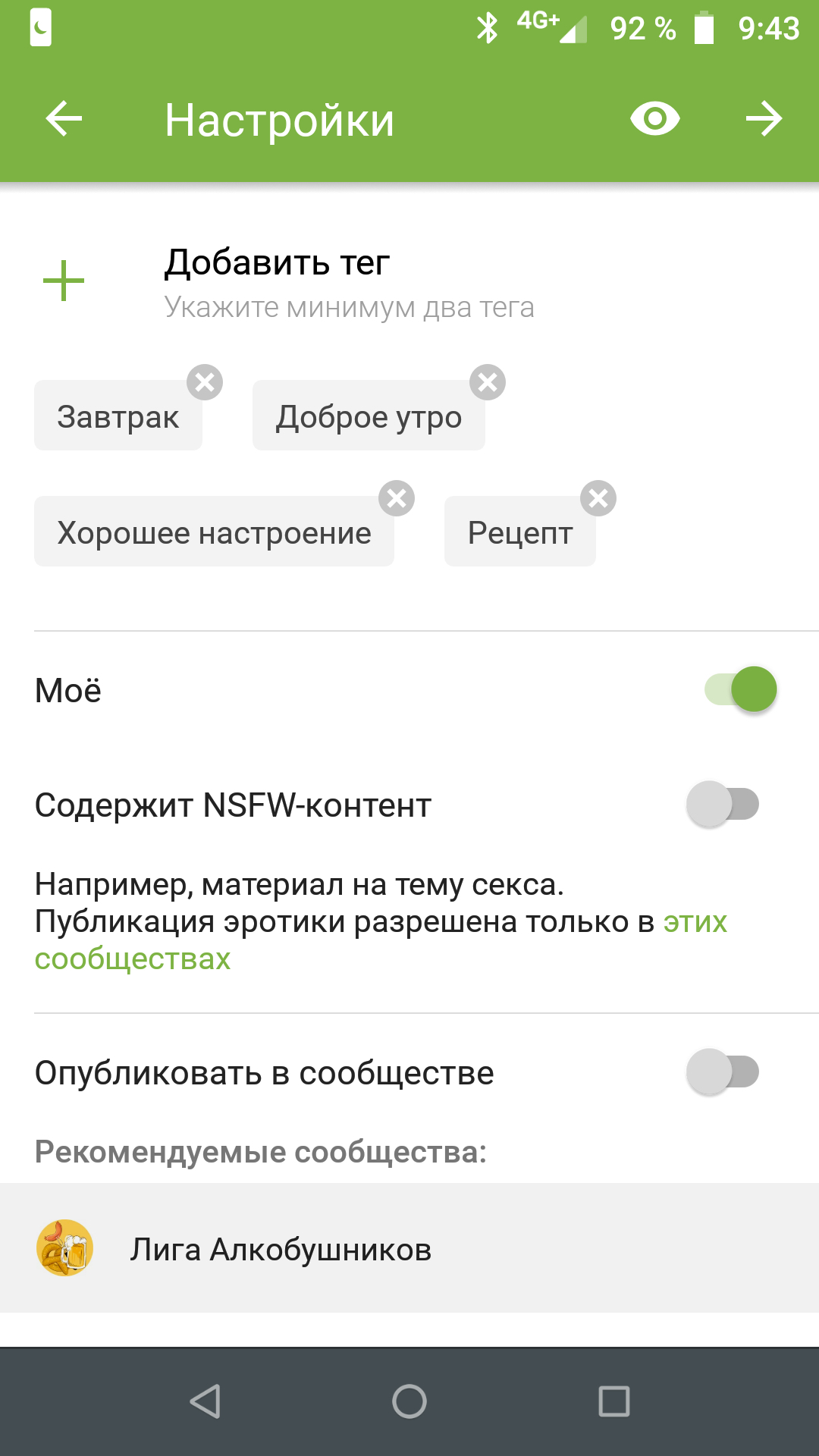Open the этих сообществах link

pos(133,959)
